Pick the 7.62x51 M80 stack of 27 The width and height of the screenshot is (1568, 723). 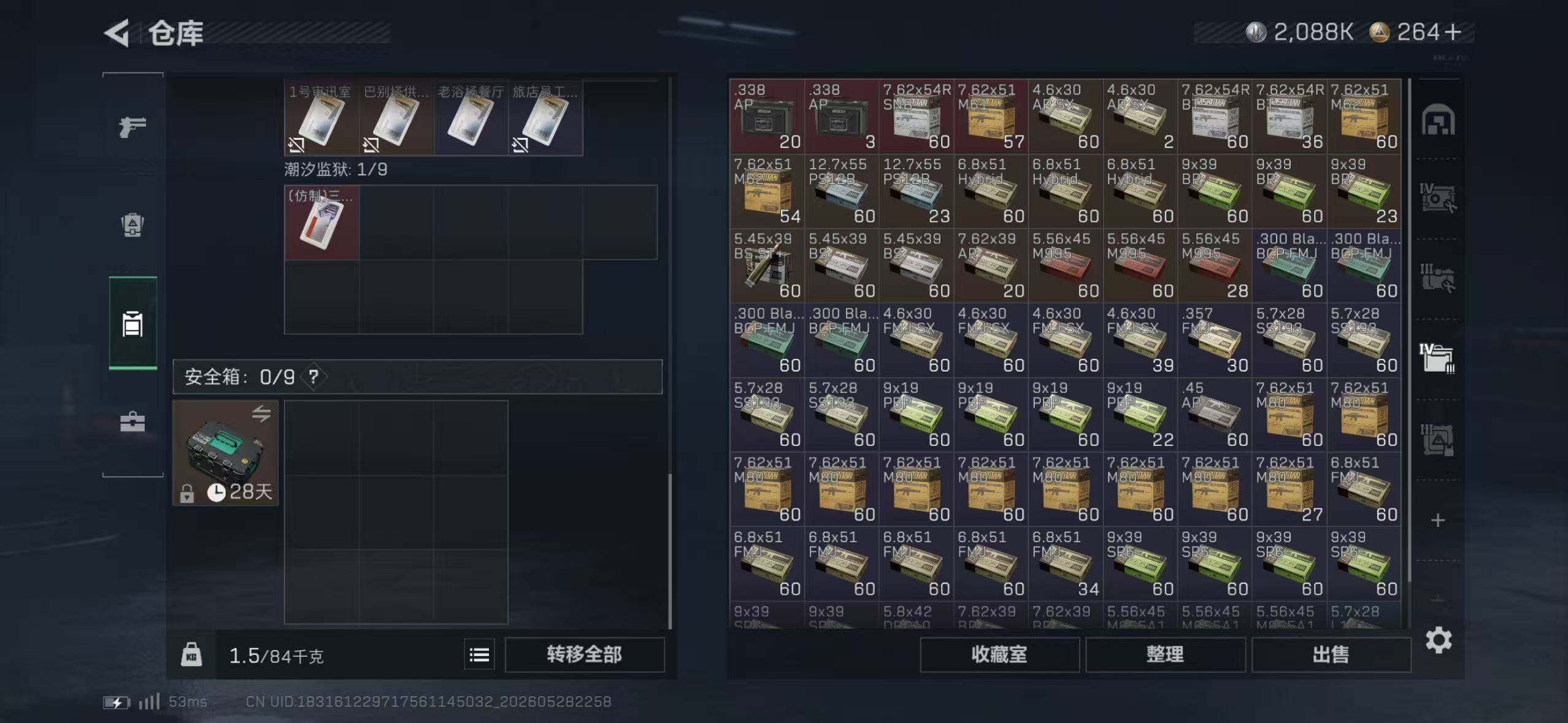pyautogui.click(x=1289, y=489)
